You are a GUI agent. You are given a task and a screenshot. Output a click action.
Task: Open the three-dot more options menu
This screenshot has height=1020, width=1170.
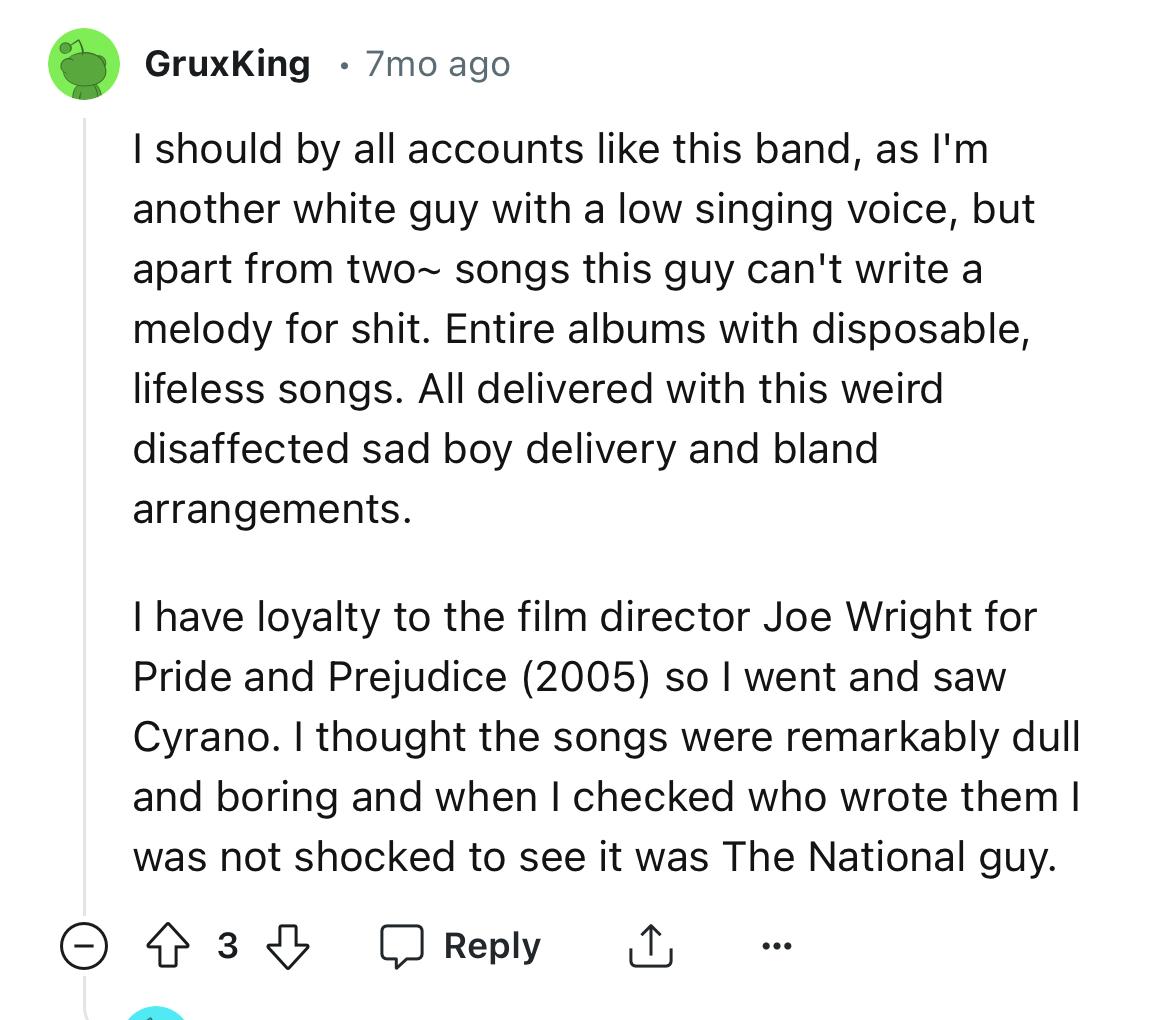click(776, 946)
